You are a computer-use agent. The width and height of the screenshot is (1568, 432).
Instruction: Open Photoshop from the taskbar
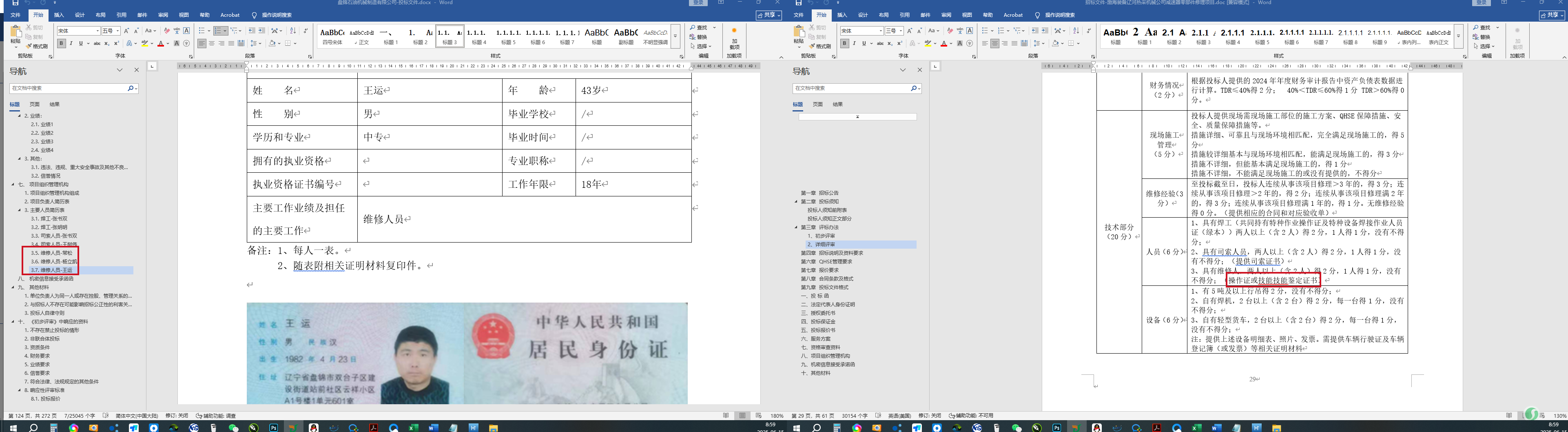point(273,428)
